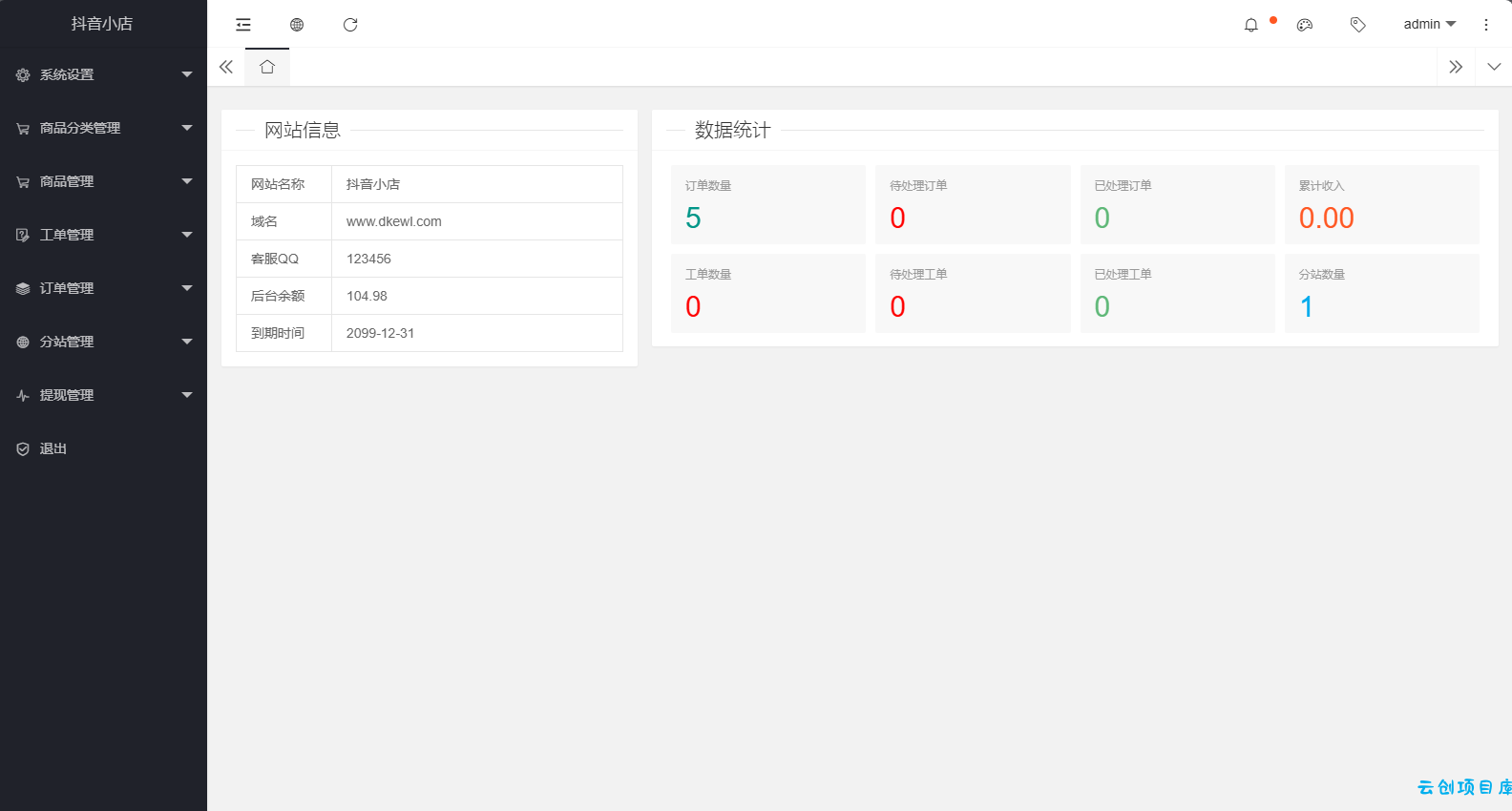Click 退出 to log out
This screenshot has width=1512, height=811.
tap(103, 448)
